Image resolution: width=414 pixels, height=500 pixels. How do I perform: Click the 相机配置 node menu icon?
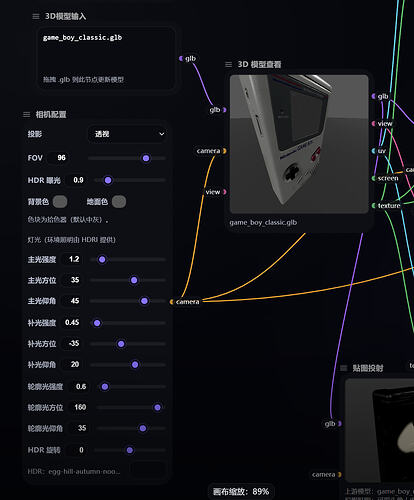point(26,115)
